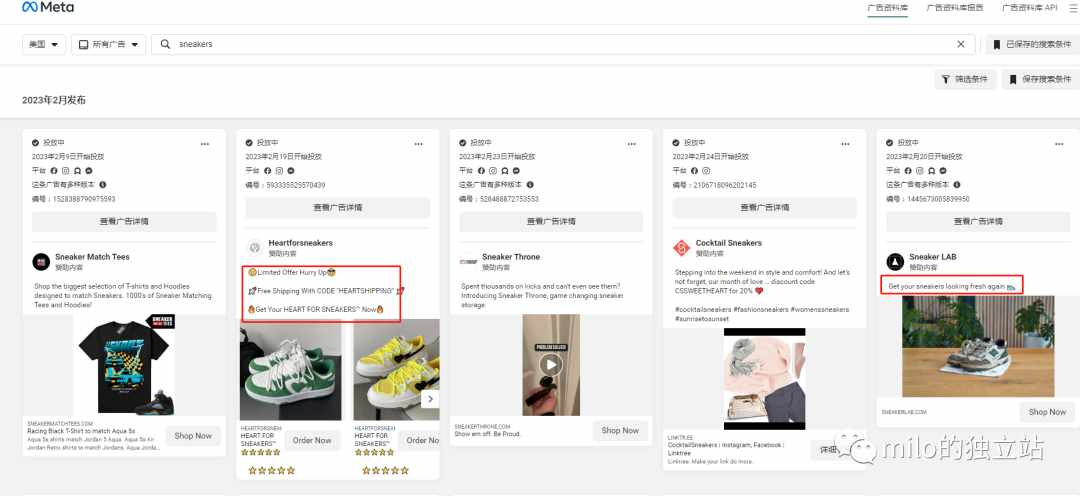Click multiple-versions info icon on Sneaker Throne card
This screenshot has width=1080, height=496.
530,185
